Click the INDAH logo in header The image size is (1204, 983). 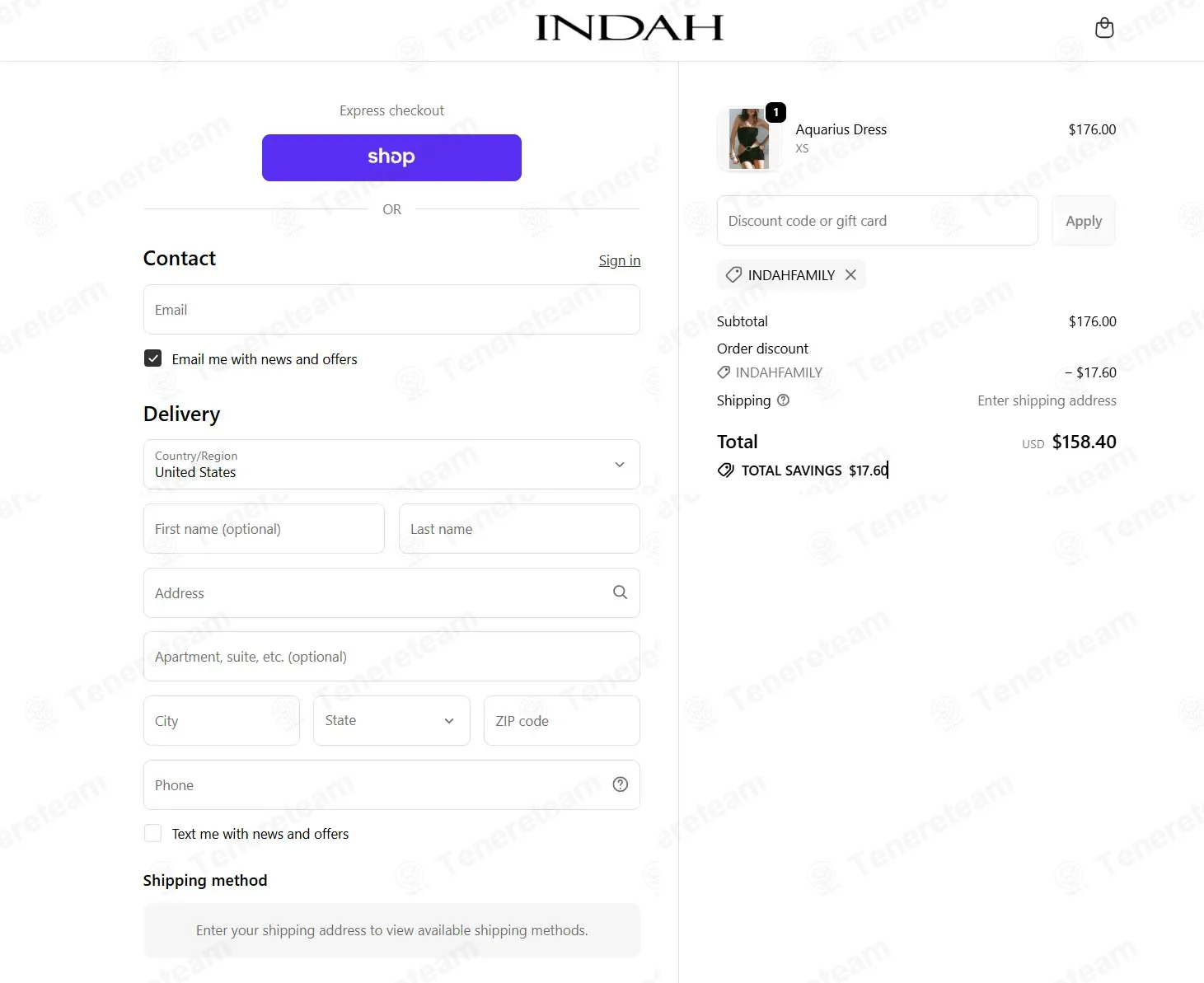630,28
